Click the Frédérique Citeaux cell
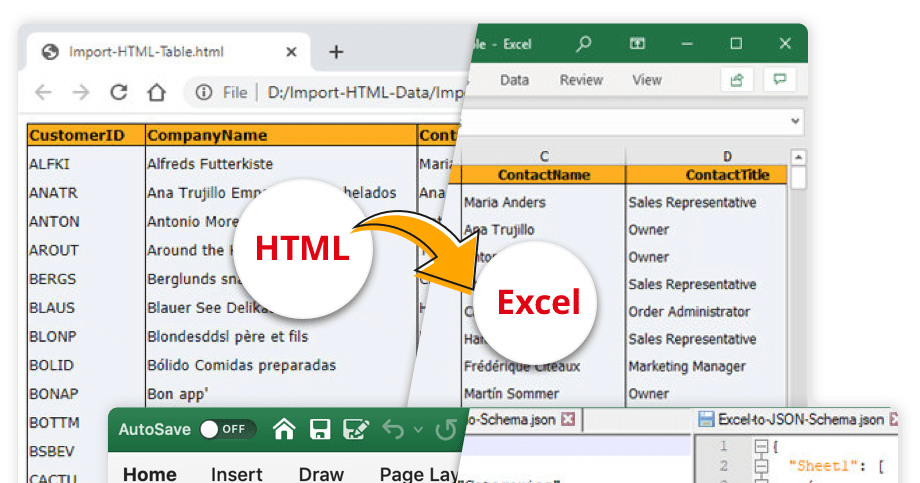 coord(522,367)
